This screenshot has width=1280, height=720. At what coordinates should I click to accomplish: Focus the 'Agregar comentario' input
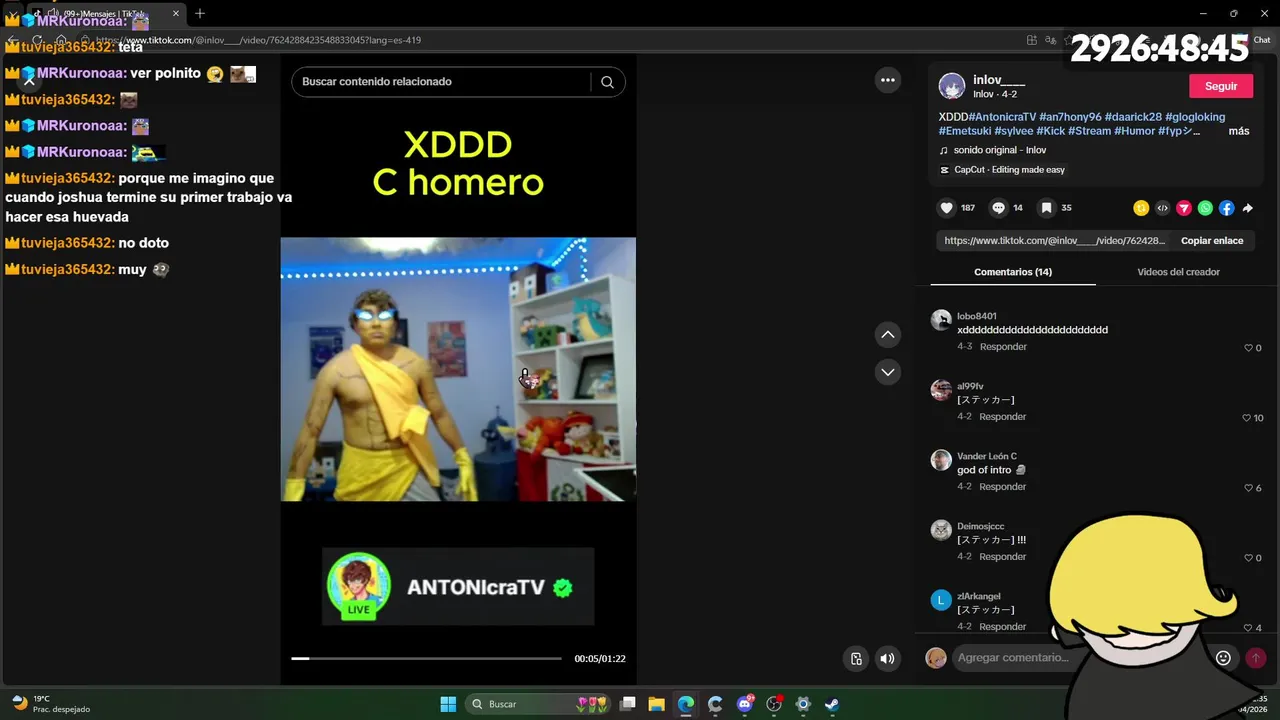point(1080,657)
